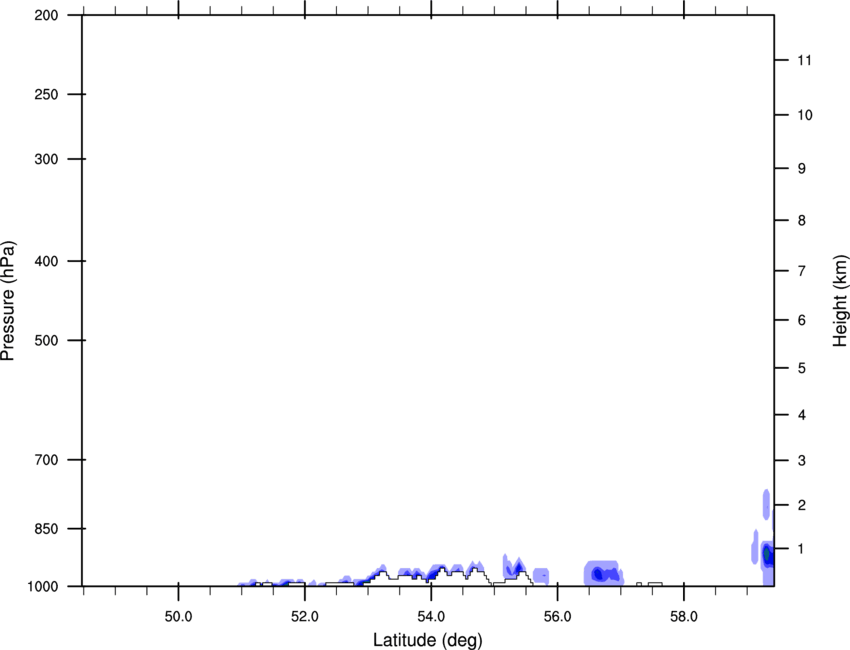850x650 pixels.
Task: Click the 6 km height label
Action: pos(802,320)
